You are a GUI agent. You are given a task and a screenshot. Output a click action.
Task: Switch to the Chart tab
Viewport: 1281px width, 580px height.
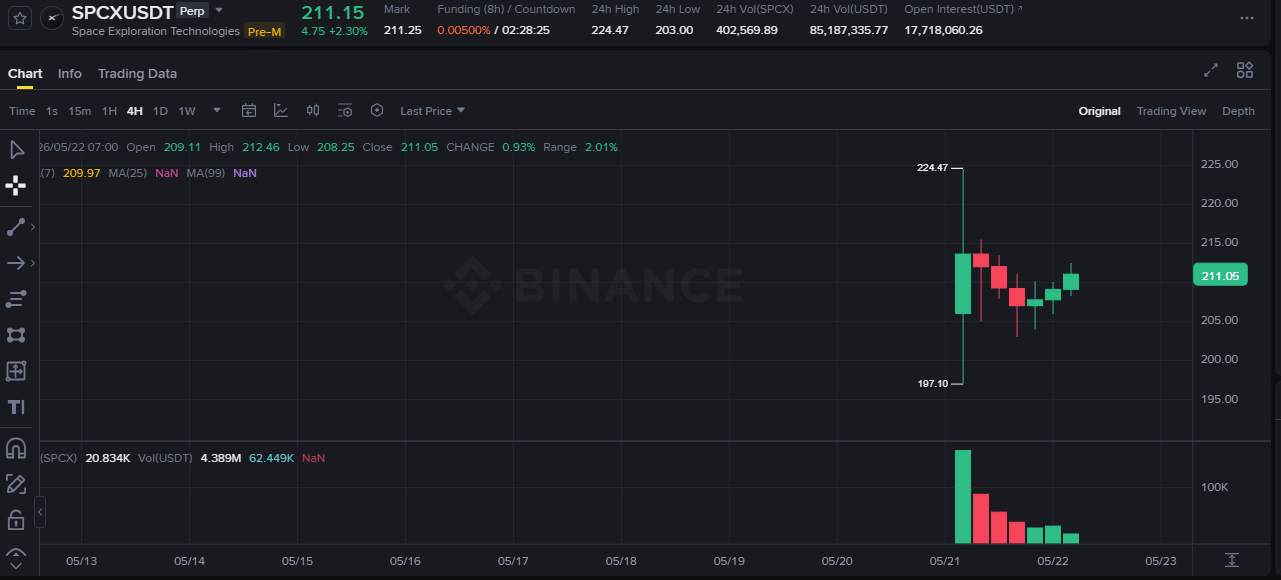pos(25,73)
